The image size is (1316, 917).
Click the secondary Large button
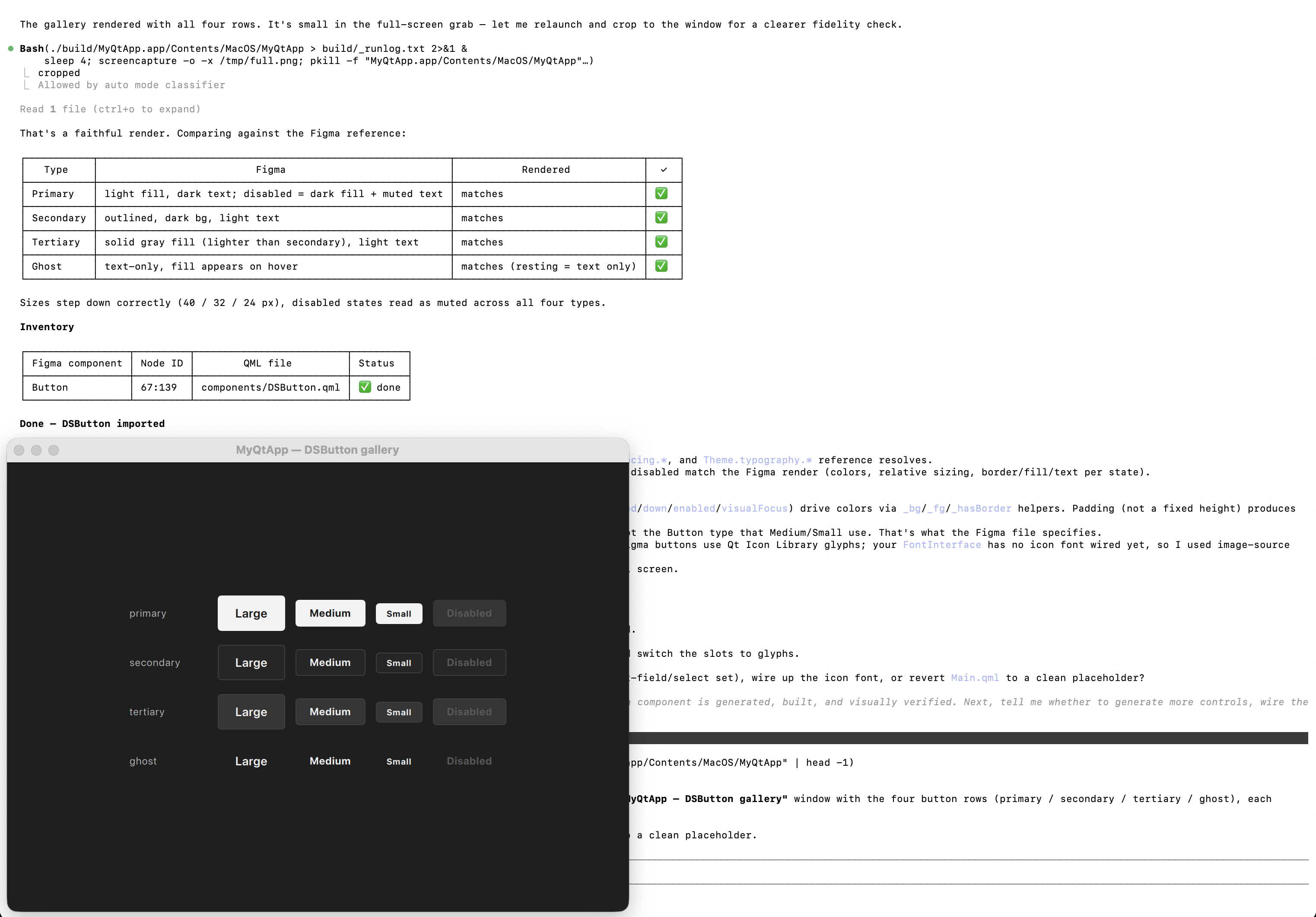coord(251,662)
